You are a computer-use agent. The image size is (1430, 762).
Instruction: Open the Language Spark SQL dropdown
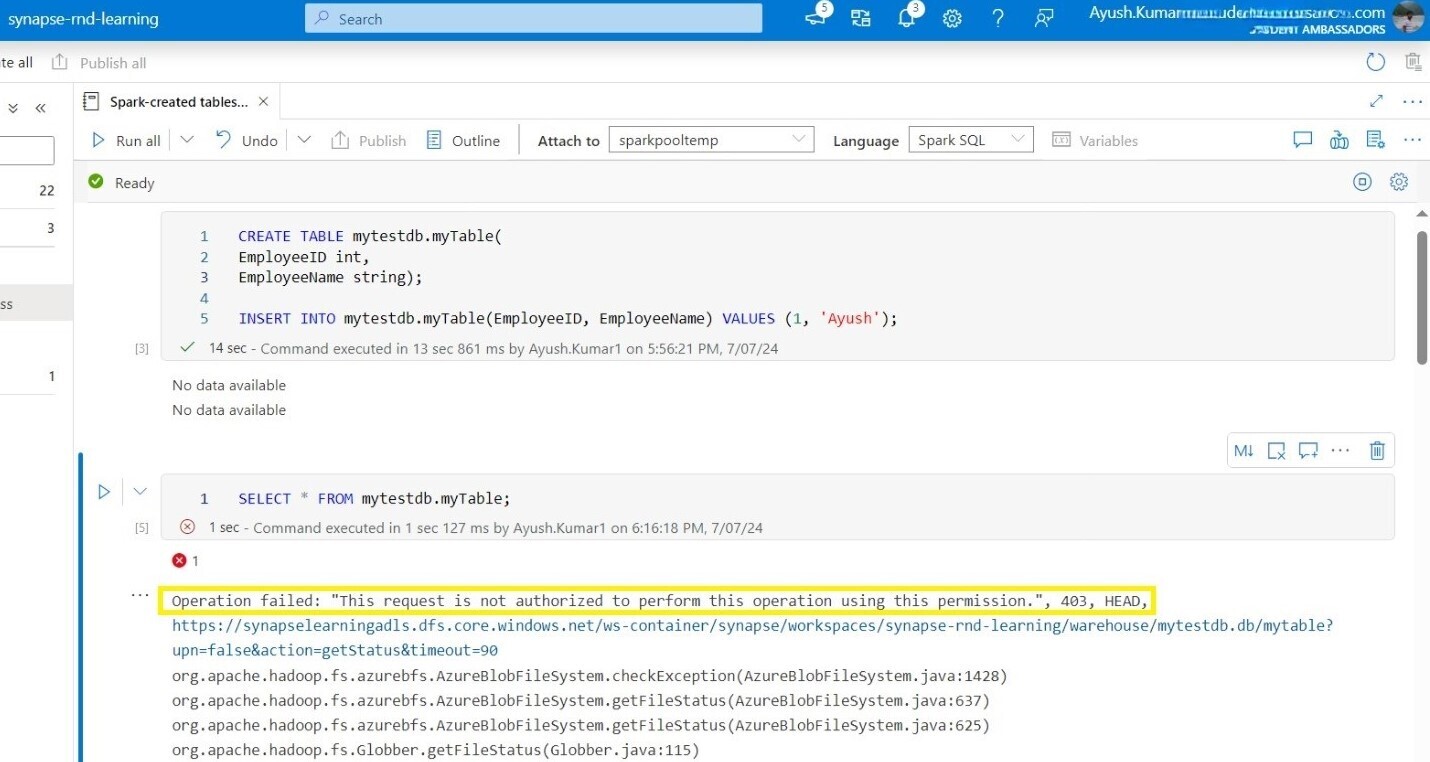tap(1018, 139)
